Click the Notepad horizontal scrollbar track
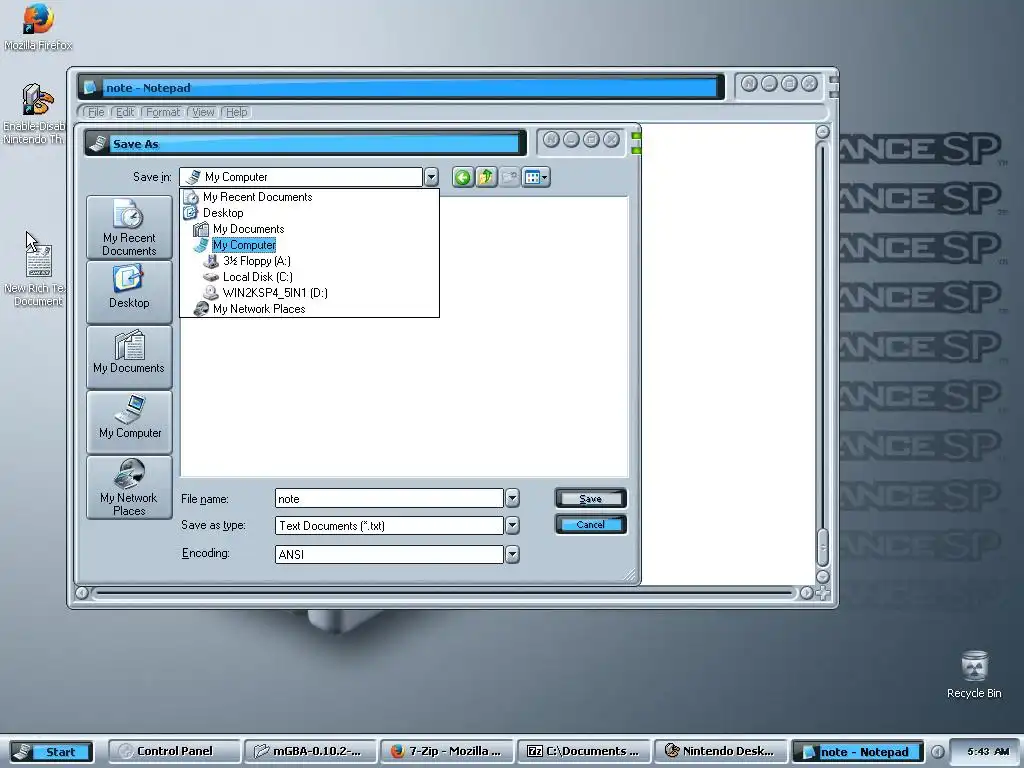The image size is (1024, 768). pos(444,593)
